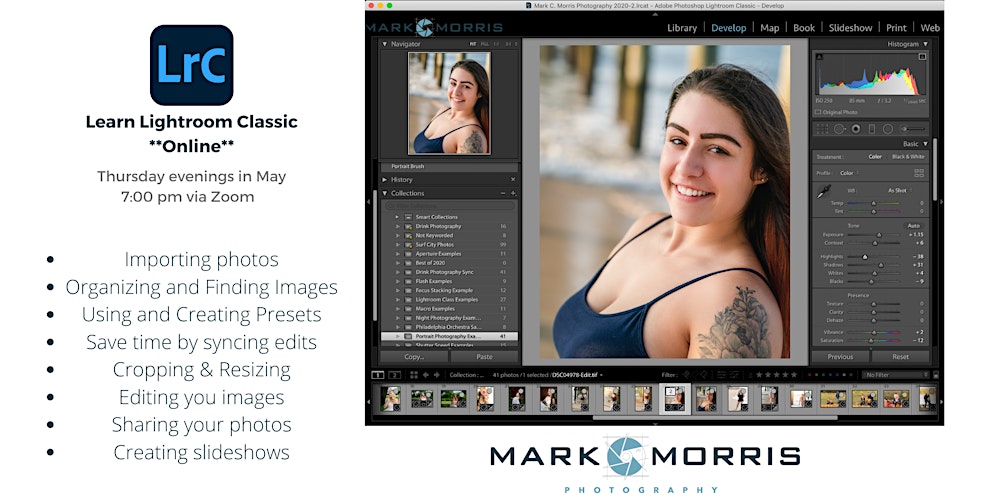Viewport: 1000px width, 500px height.
Task: Select the Crop Overlay tool icon
Action: pyautogui.click(x=823, y=129)
